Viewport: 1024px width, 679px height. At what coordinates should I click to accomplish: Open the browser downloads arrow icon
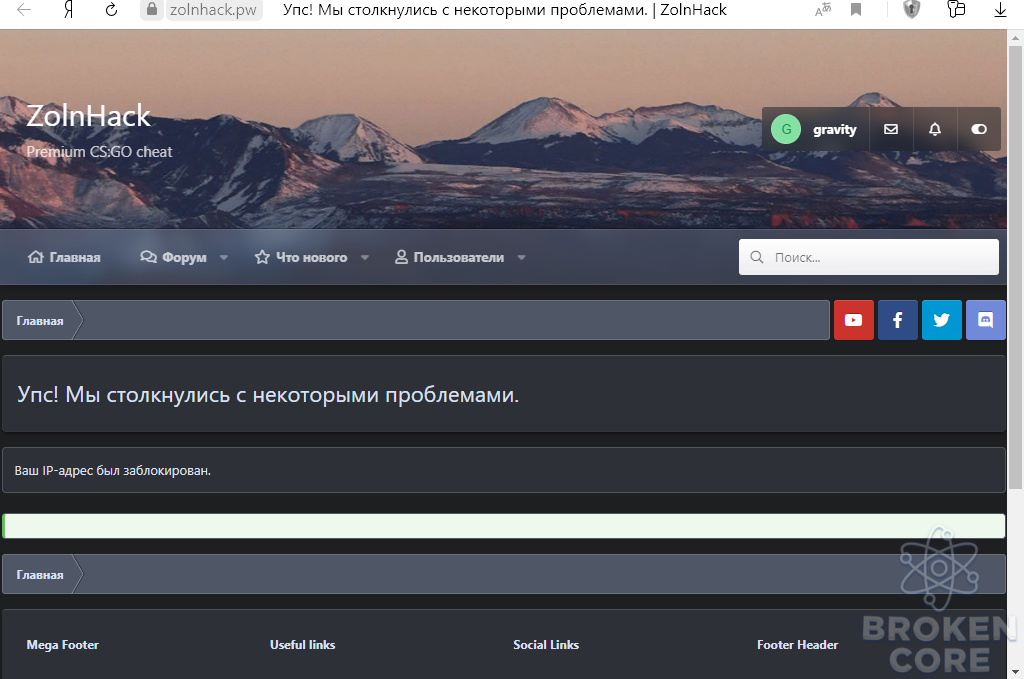1000,10
